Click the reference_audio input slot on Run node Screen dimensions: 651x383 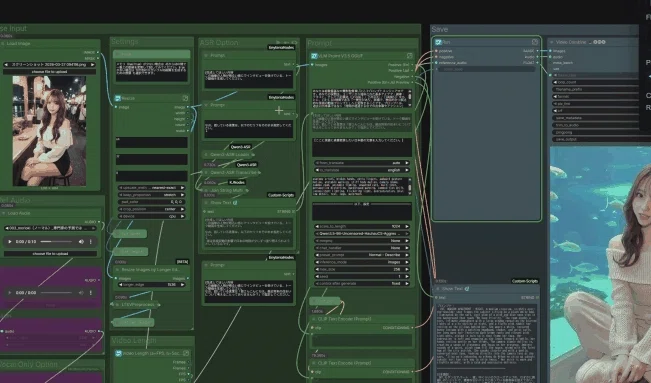point(436,63)
